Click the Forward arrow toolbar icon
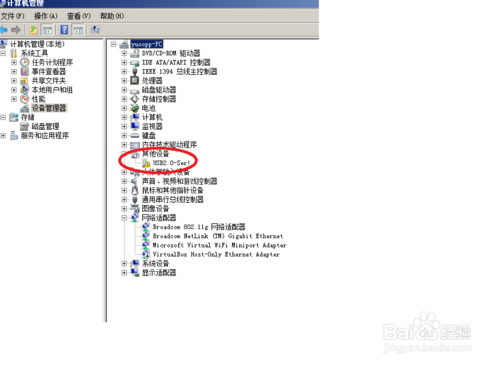This screenshot has height=365, width=500. point(16,30)
